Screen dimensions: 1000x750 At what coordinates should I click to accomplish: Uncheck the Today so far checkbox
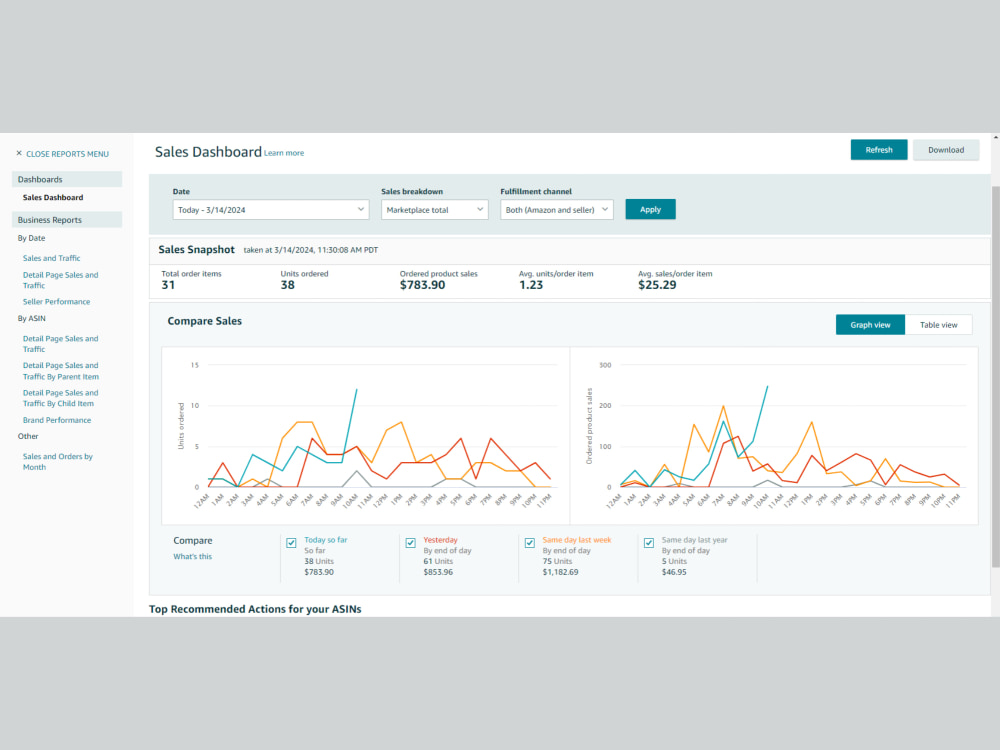[291, 543]
